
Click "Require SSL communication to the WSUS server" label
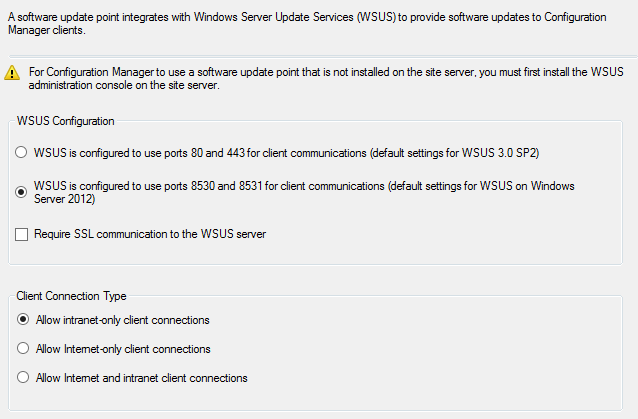pos(150,234)
